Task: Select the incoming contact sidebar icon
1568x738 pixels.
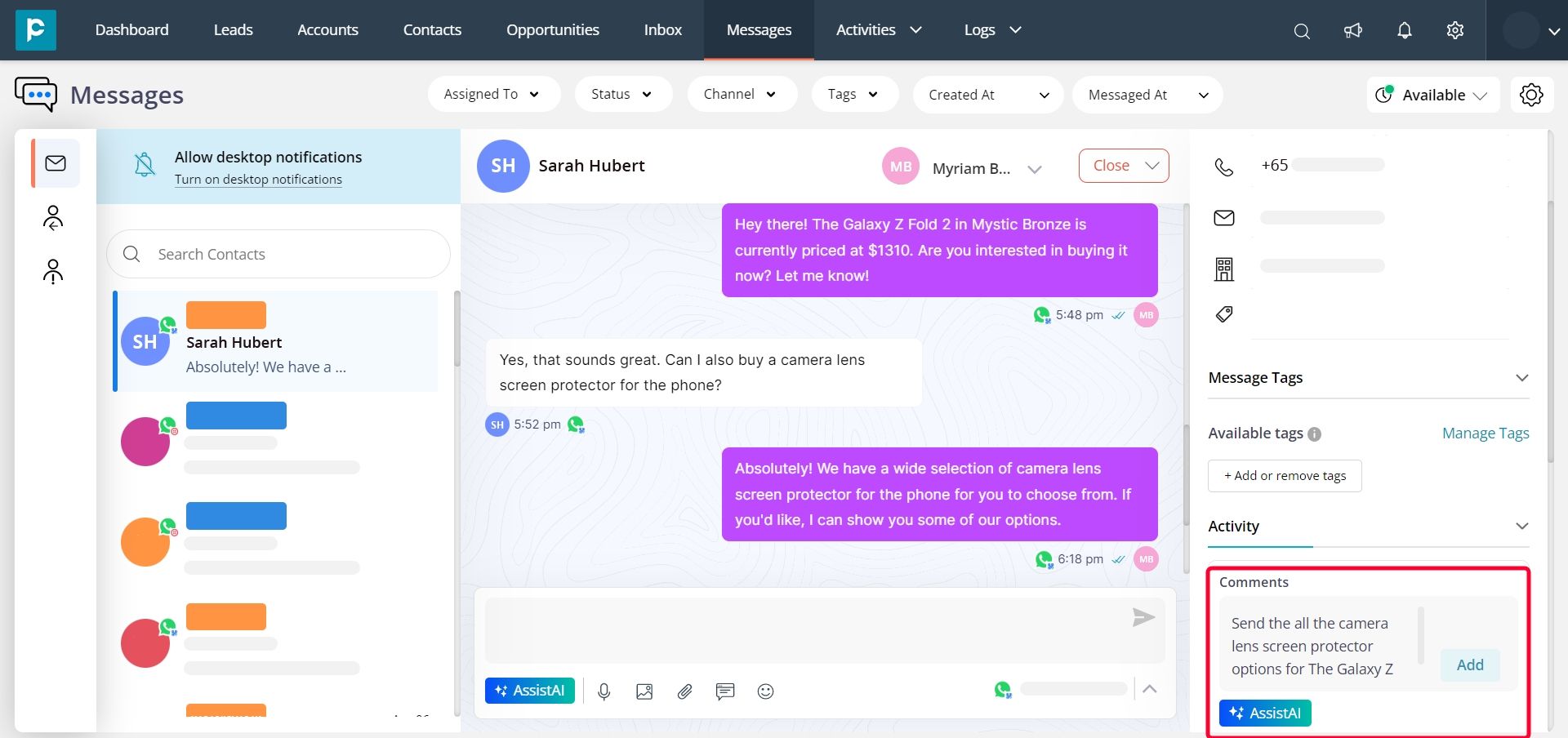Action: 53,218
